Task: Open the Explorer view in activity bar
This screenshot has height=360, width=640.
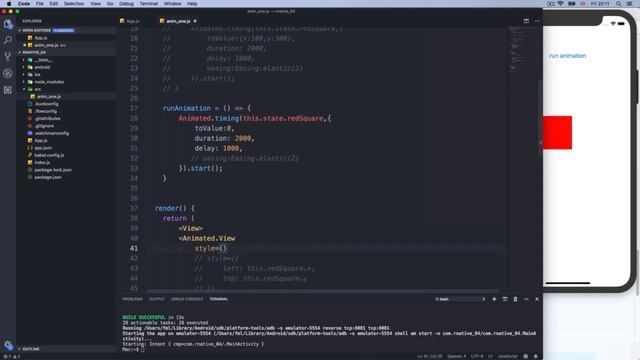Action: [8, 24]
